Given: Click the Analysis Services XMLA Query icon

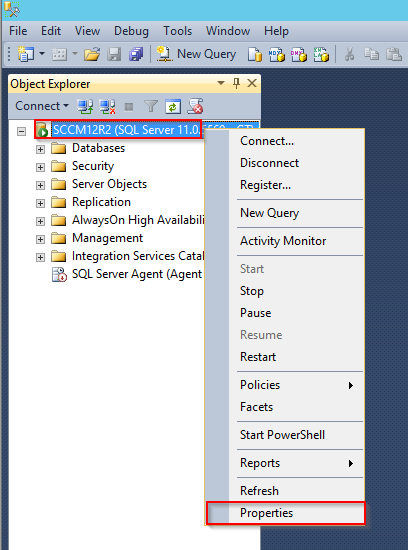Looking at the screenshot, I should pos(321,54).
